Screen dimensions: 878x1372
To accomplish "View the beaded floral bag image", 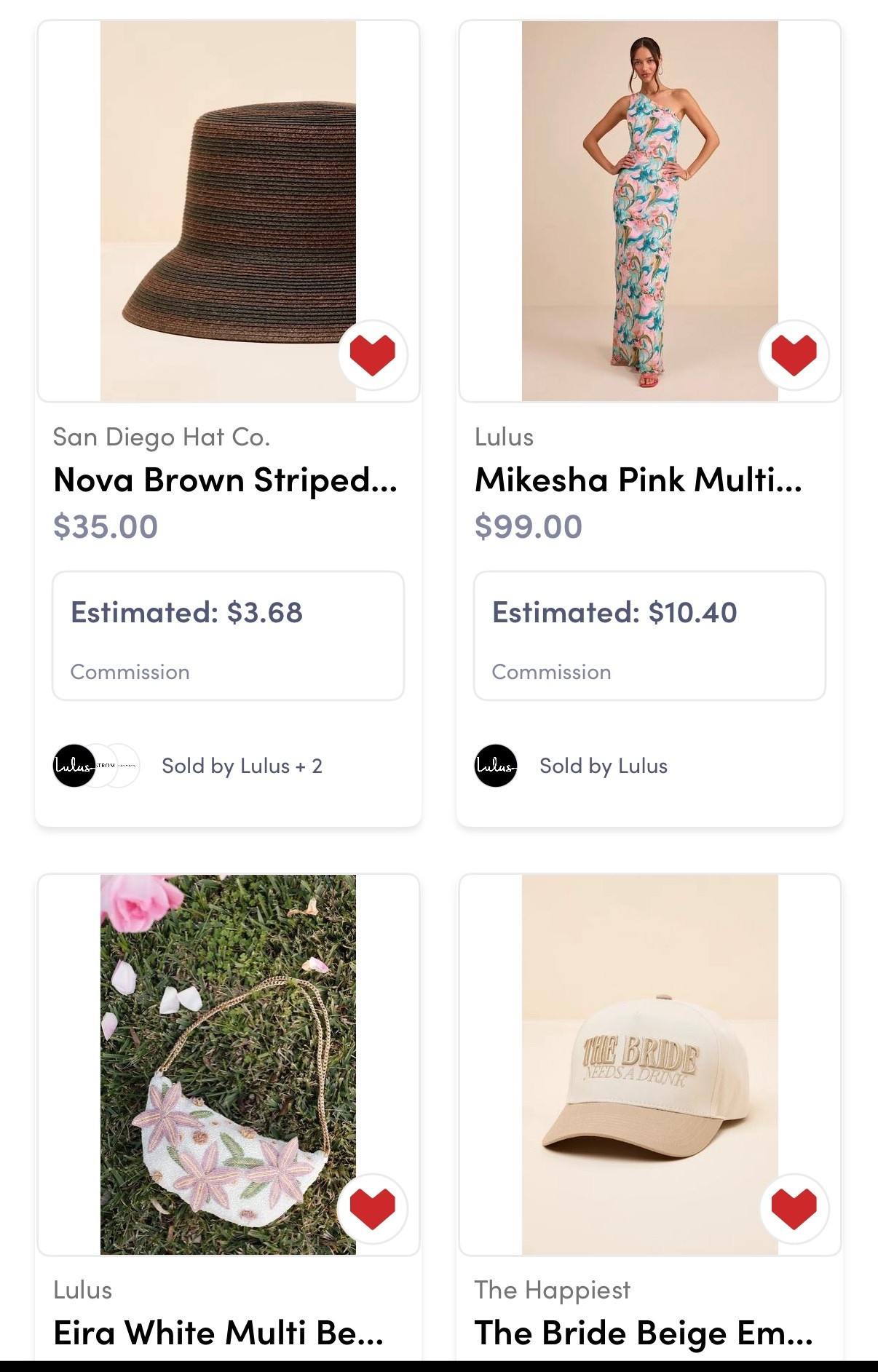I will (228, 1064).
